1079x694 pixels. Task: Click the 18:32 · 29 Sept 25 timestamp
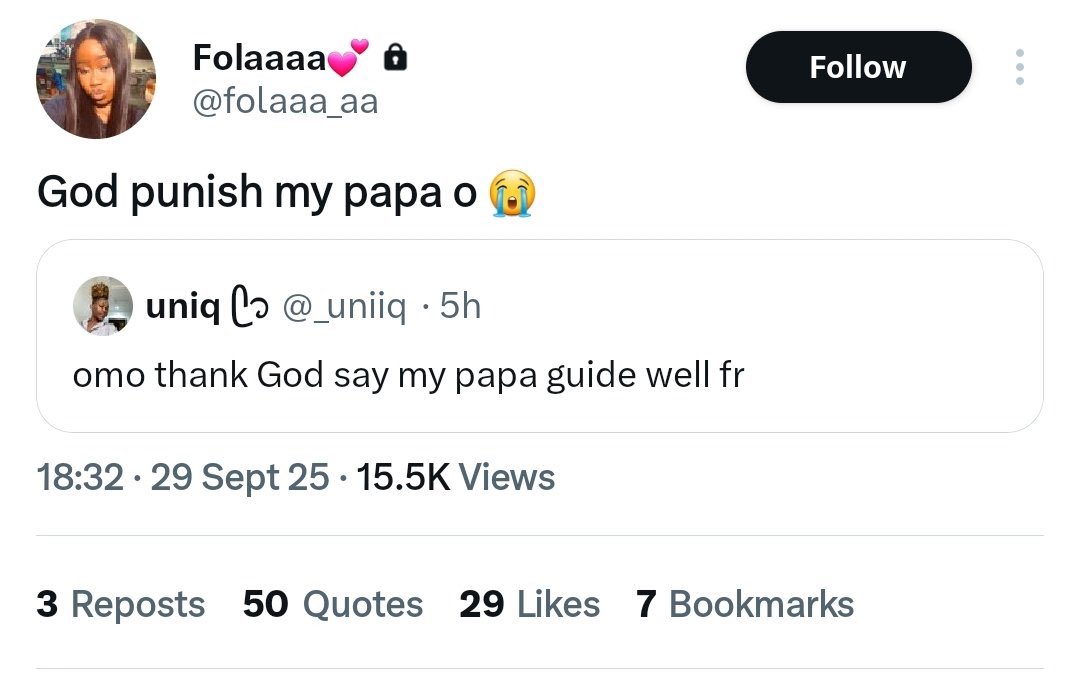[x=183, y=477]
